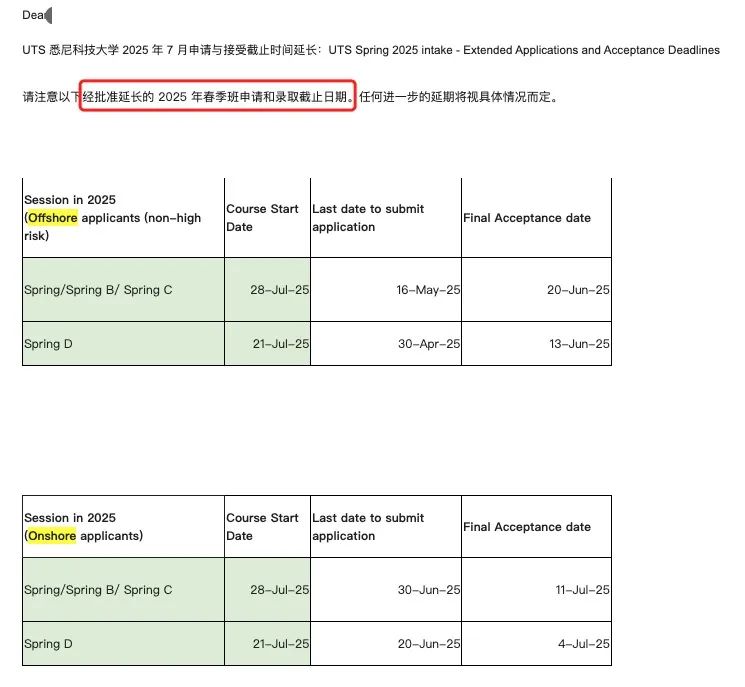The height and width of the screenshot is (687, 745).
Task: Click the 20-Jun-25 application deadline in Onshore table
Action: click(429, 644)
